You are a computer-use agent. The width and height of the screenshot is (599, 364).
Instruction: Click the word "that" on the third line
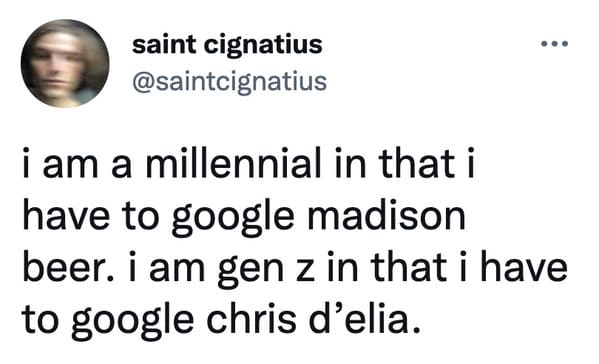click(409, 266)
